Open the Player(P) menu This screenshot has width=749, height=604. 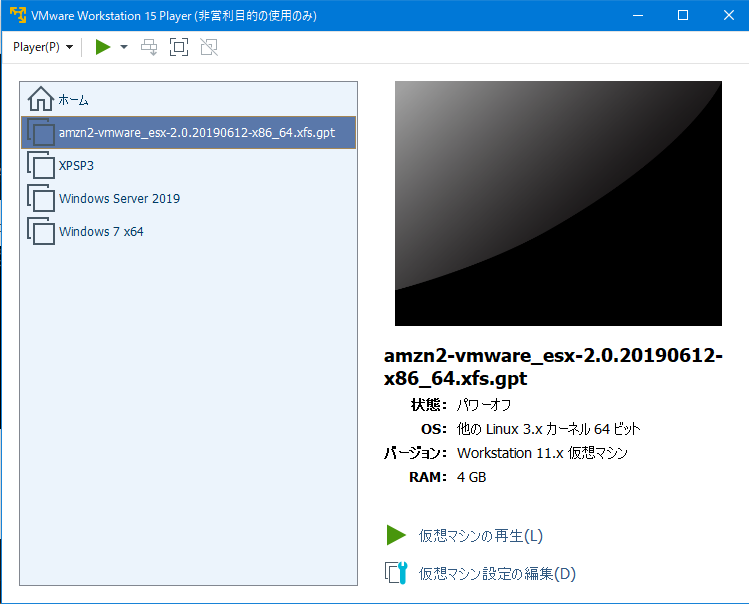43,47
